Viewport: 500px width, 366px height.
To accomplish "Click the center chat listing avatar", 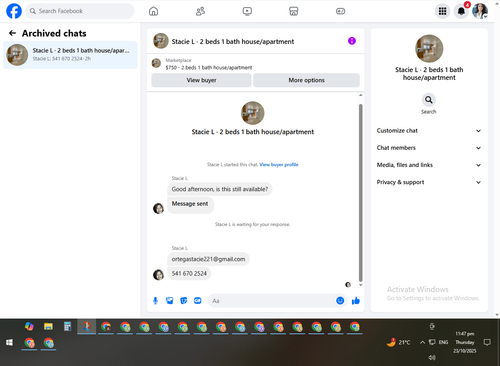I will click(x=253, y=113).
